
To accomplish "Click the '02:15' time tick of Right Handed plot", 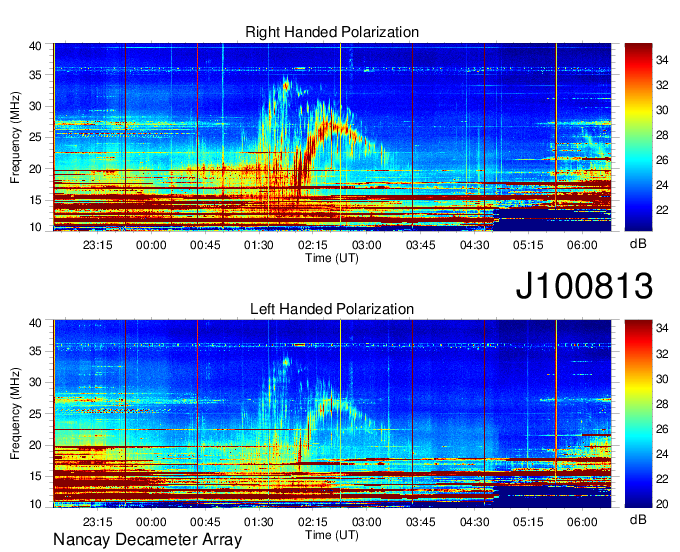I will click(x=313, y=245).
